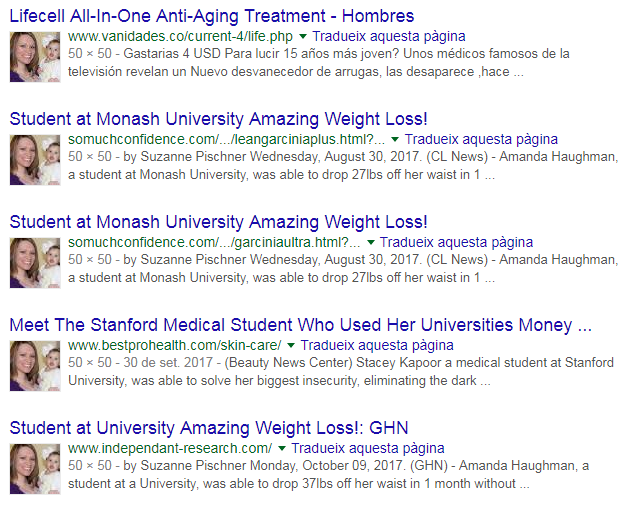Open the Lifecell All-In-One Anti-Aging Treatment result

click(212, 16)
